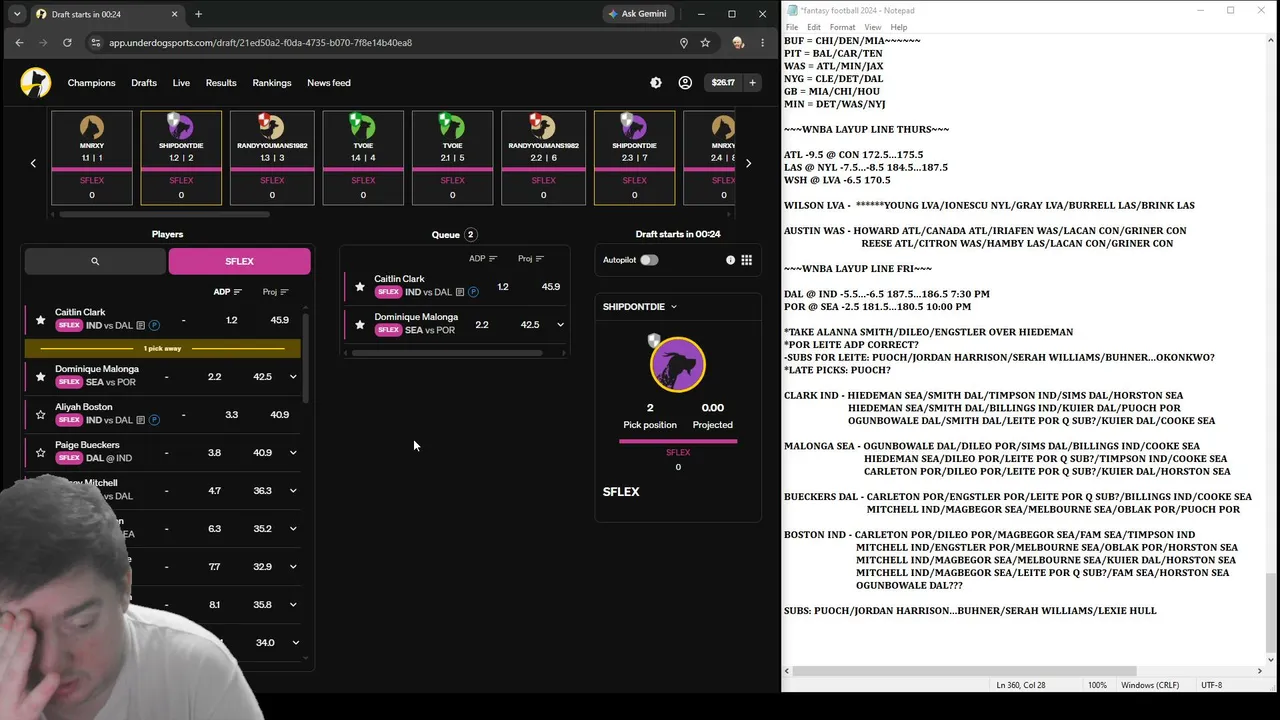Close the Draft starts browser tab
The height and width of the screenshot is (720, 1280).
click(x=174, y=14)
